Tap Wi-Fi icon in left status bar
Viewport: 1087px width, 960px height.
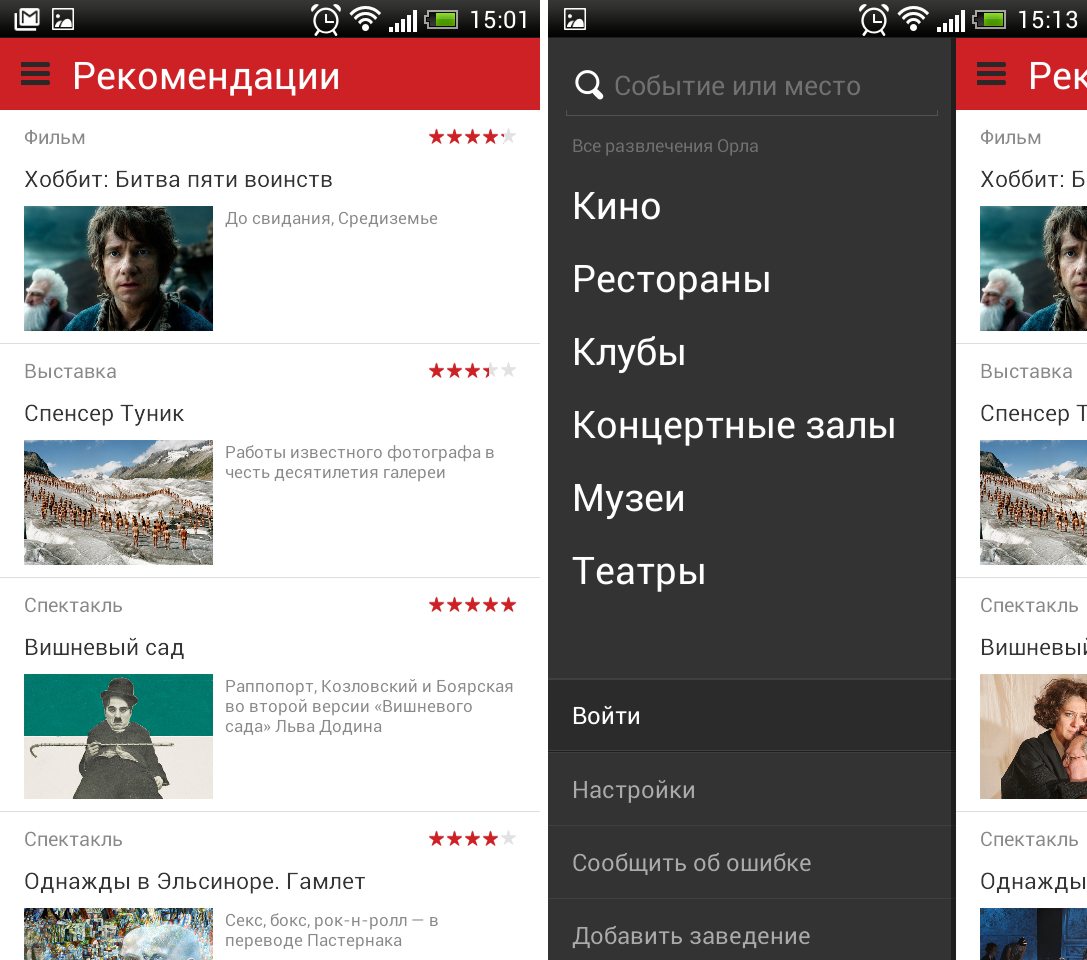point(365,19)
